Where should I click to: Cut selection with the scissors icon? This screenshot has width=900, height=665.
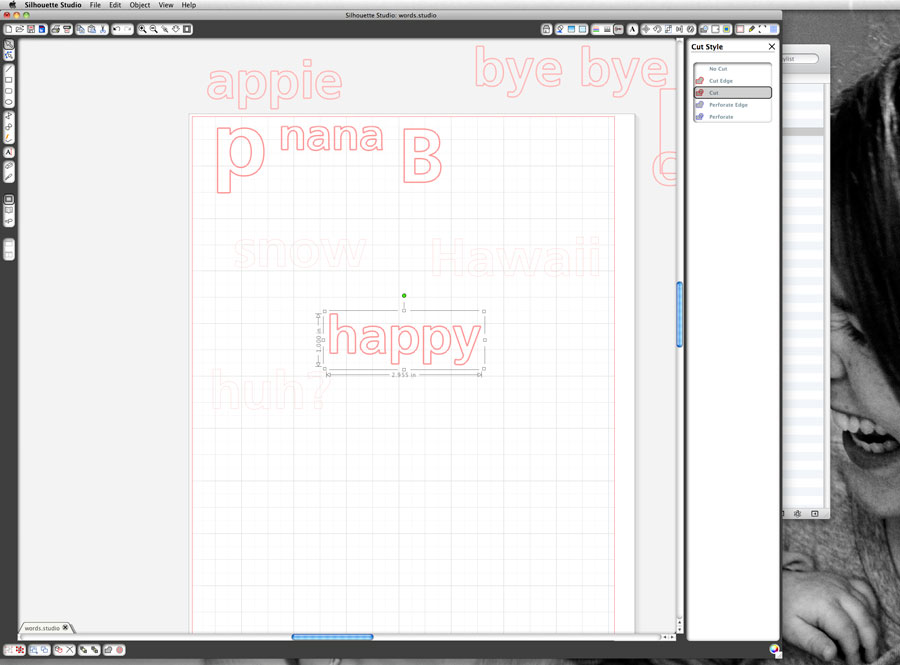(103, 29)
